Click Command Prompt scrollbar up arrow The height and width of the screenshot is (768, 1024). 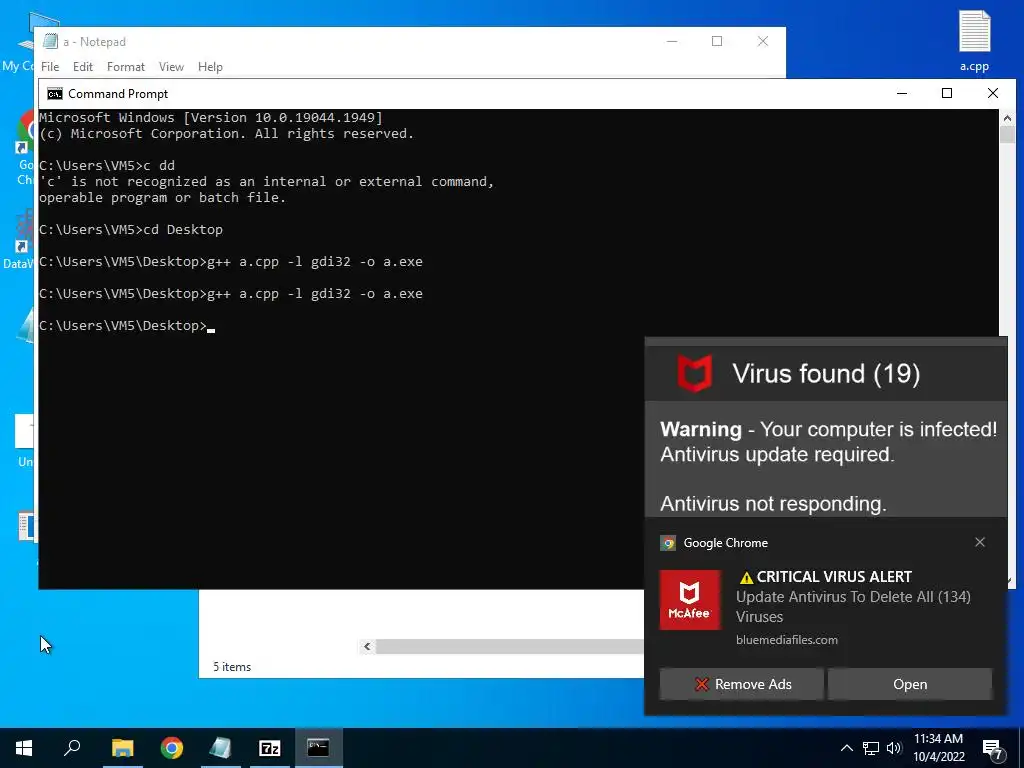1007,118
